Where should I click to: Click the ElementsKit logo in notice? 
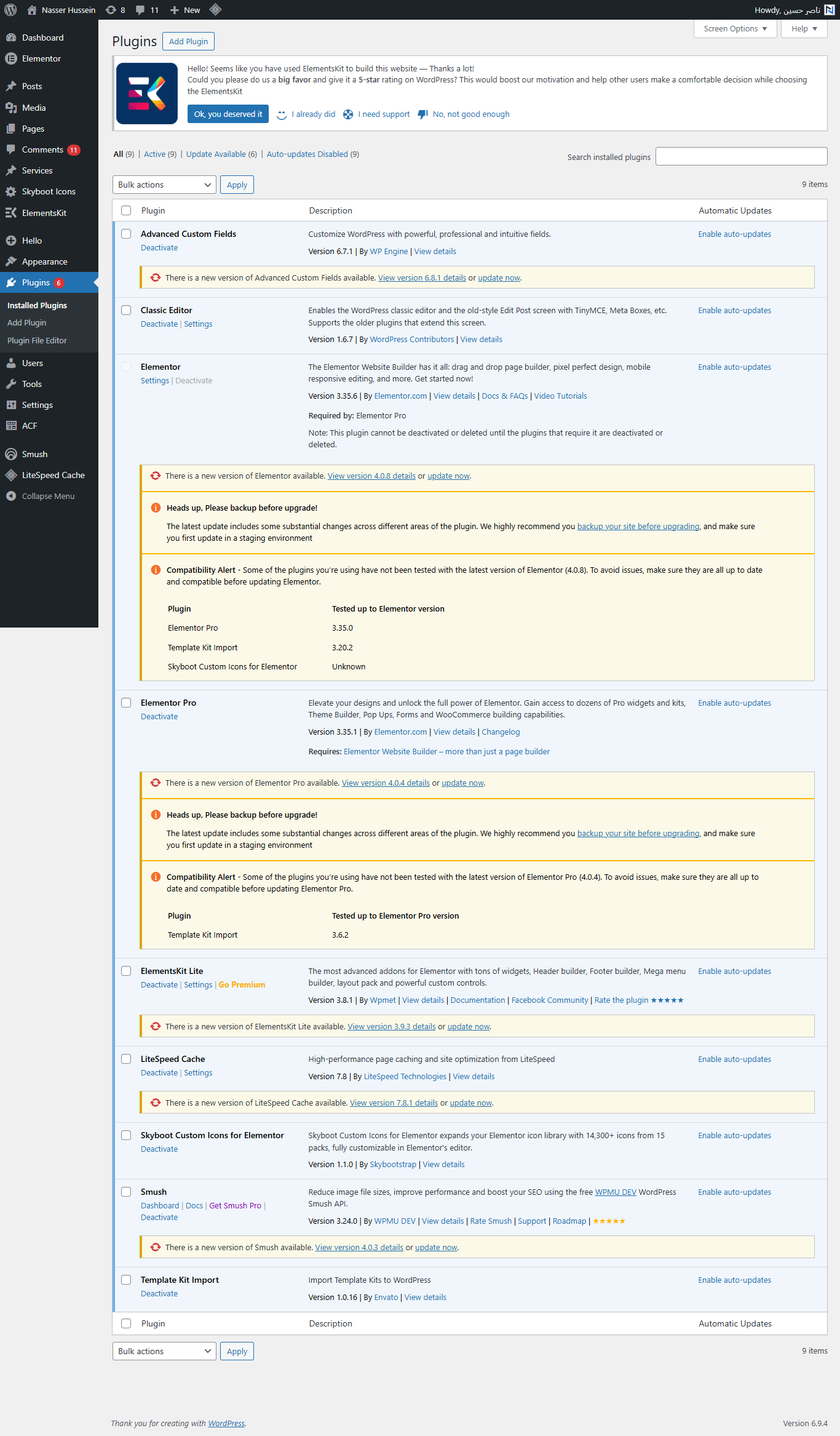[x=147, y=94]
